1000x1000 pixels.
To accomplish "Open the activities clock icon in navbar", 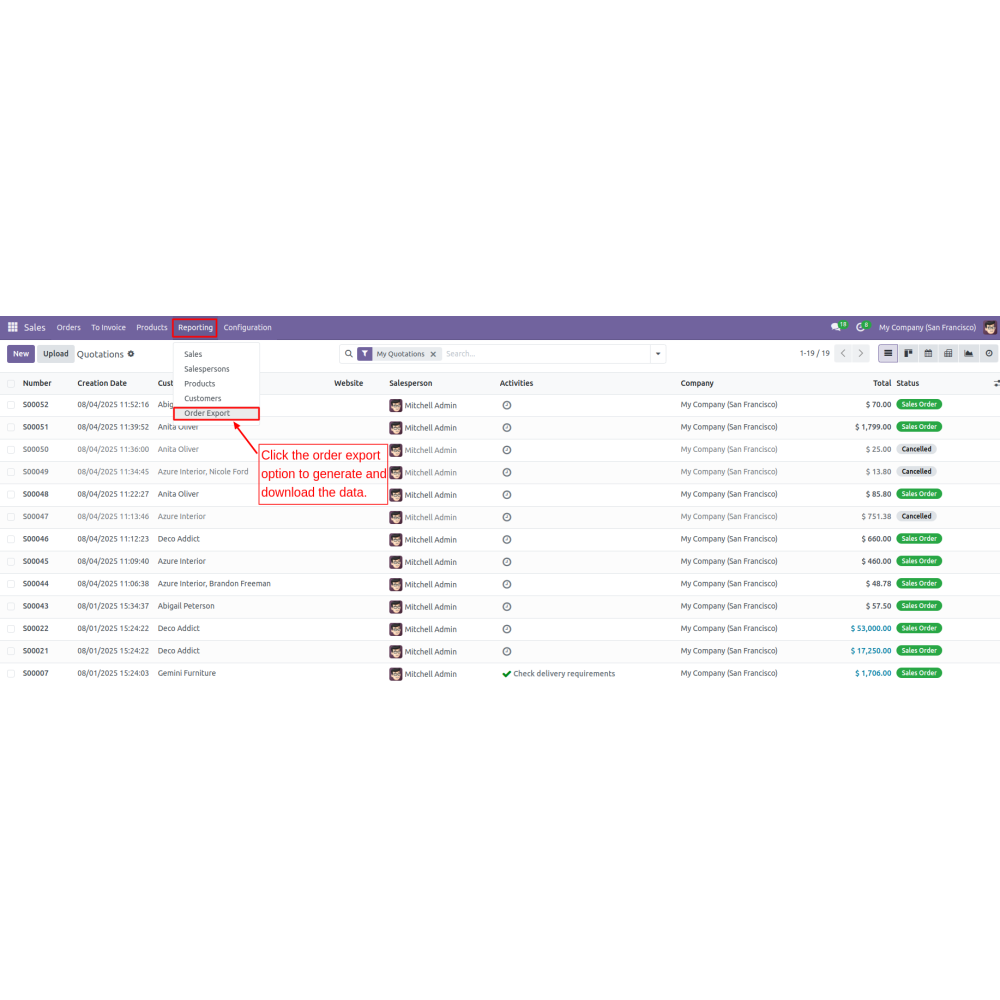I will point(861,327).
